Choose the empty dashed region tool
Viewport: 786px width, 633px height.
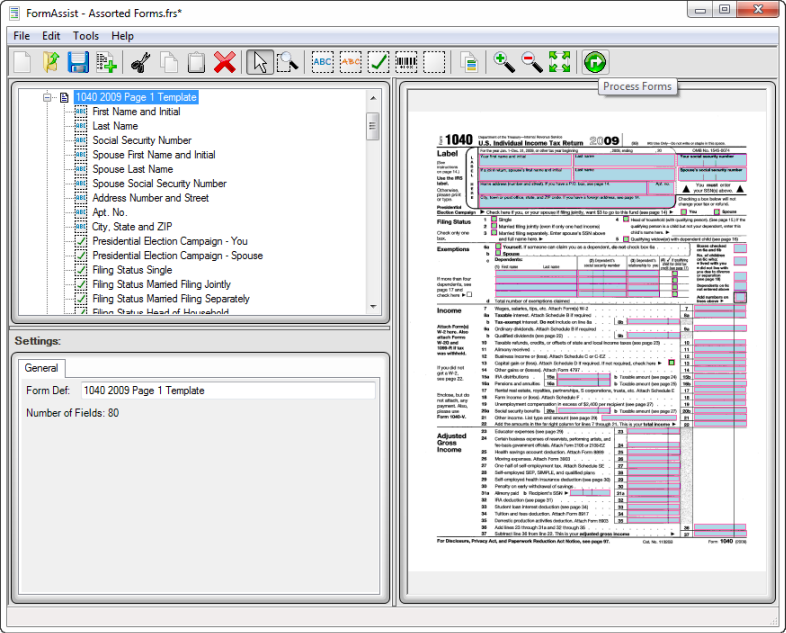click(434, 62)
